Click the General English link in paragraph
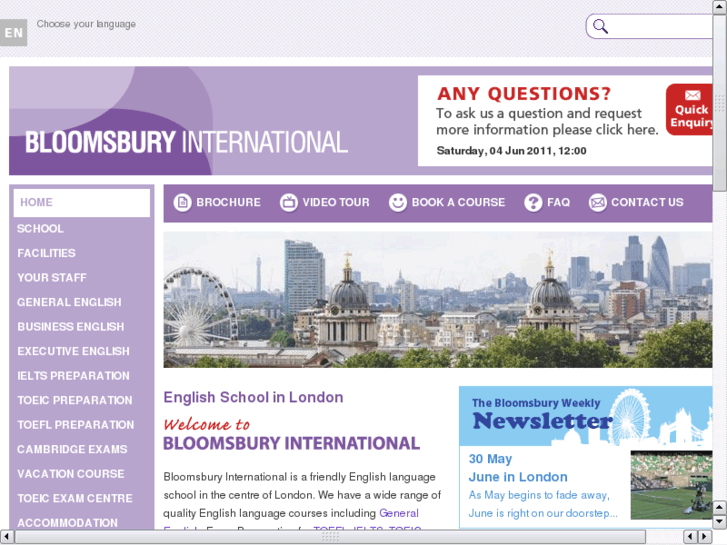Image resolution: width=727 pixels, height=545 pixels. click(x=399, y=513)
